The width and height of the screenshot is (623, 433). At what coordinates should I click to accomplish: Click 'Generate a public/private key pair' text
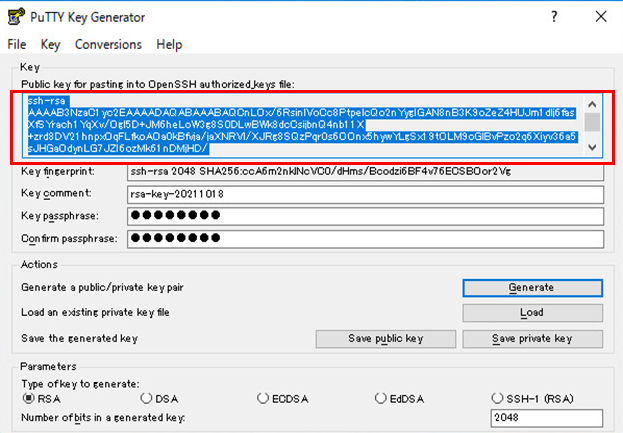pyautogui.click(x=102, y=288)
